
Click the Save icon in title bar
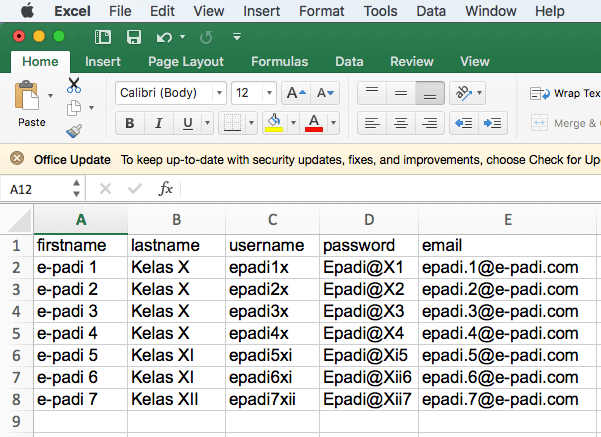click(x=133, y=37)
